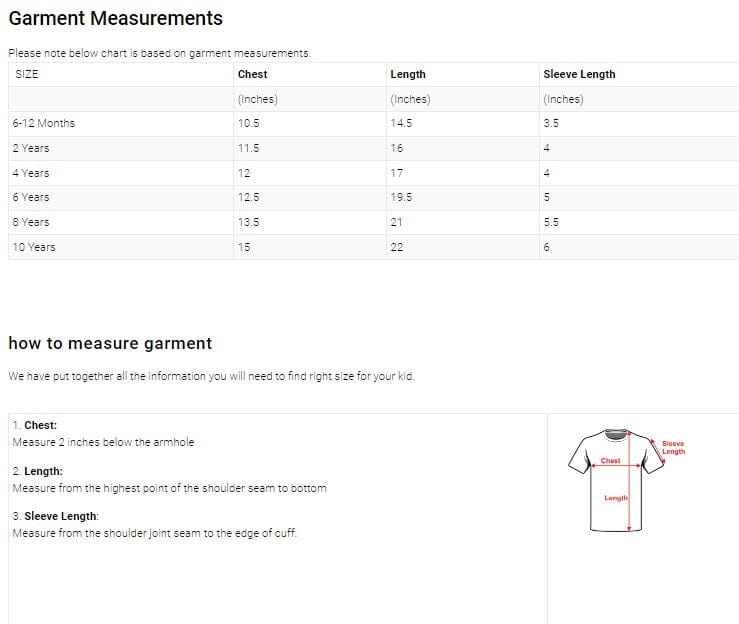Click the red Length label on t-shirt diagram

[615, 497]
